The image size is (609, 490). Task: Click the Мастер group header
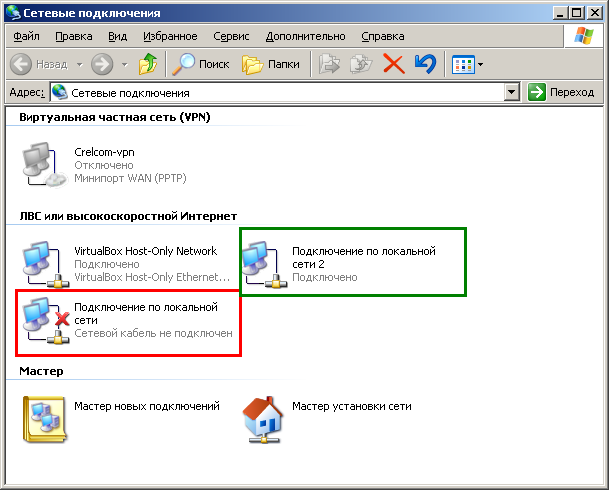tap(41, 371)
